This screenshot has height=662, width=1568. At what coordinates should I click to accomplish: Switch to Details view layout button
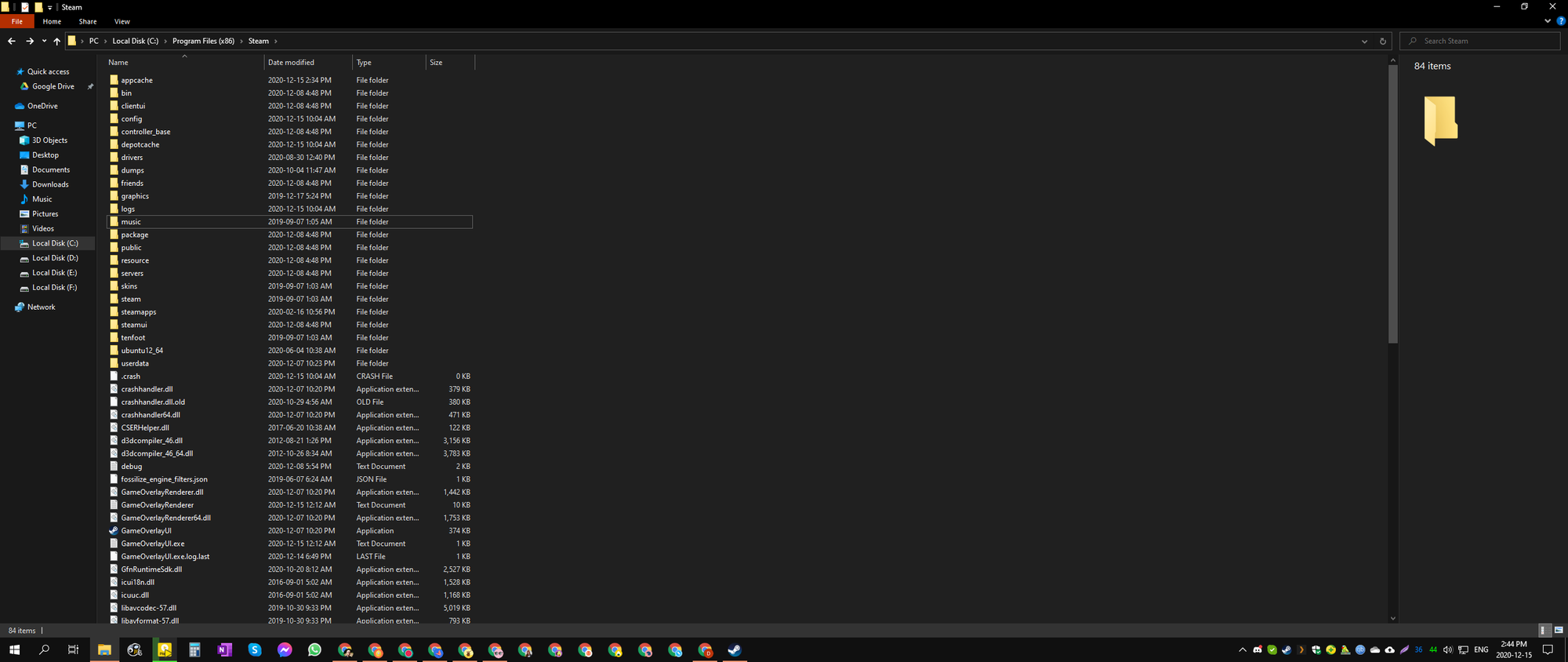coord(1544,630)
